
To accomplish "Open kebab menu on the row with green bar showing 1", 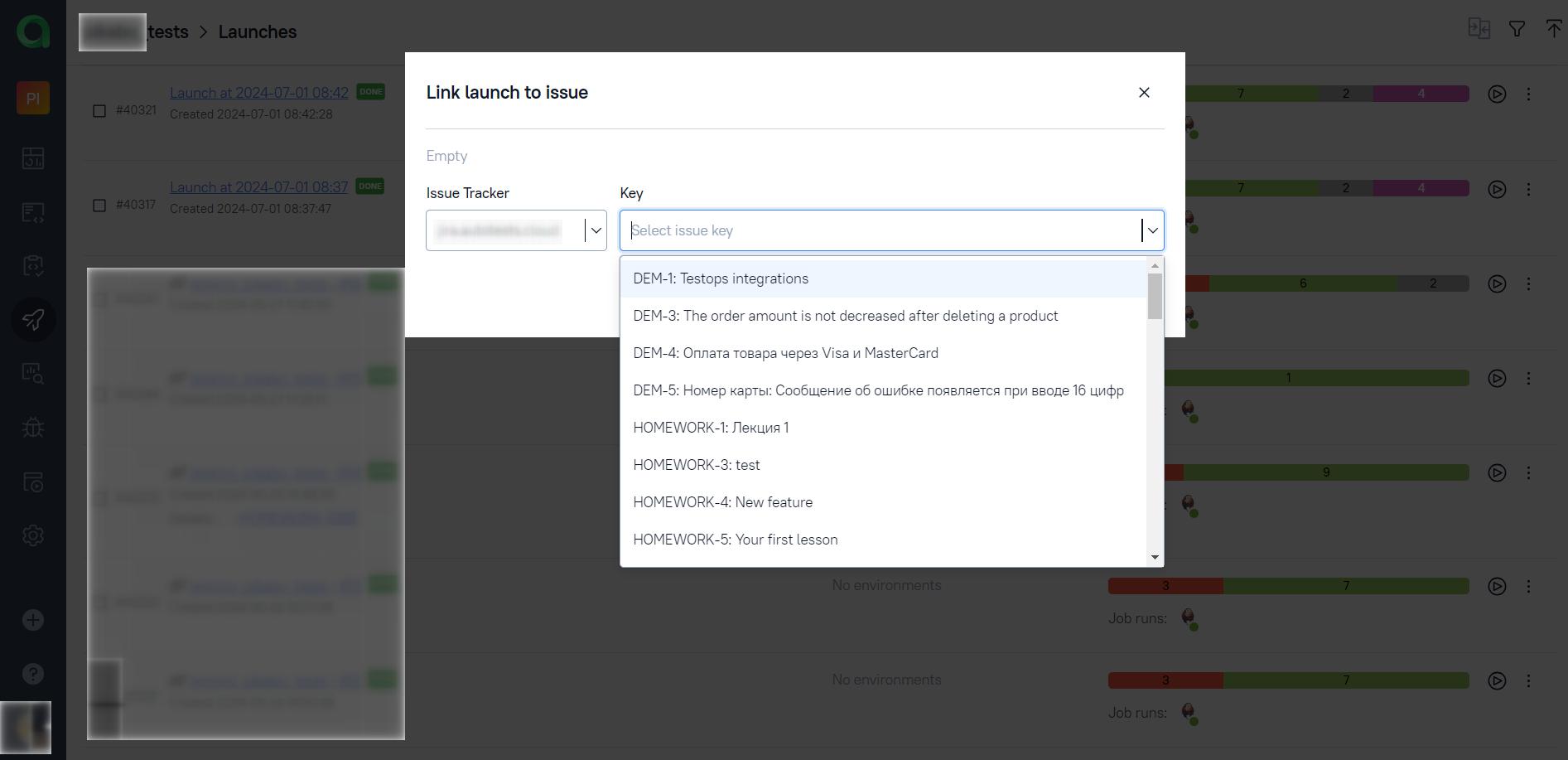I will click(x=1528, y=378).
